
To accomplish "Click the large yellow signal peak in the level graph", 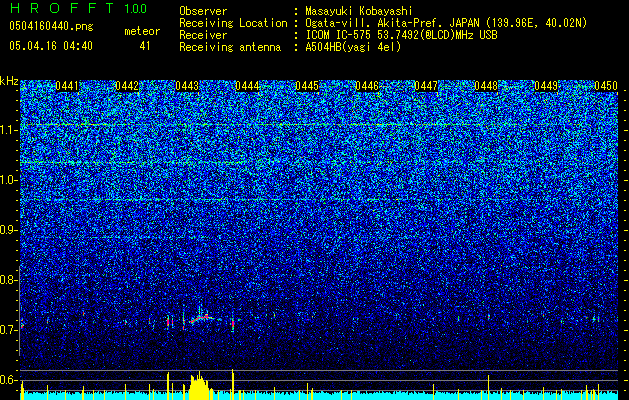I will click(x=199, y=386).
